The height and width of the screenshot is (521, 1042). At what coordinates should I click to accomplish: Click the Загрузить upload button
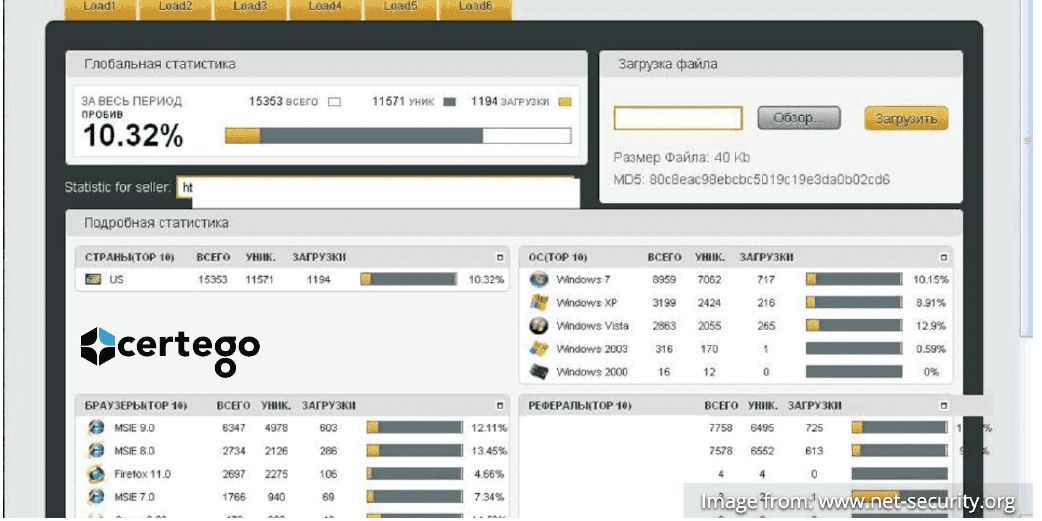906,119
